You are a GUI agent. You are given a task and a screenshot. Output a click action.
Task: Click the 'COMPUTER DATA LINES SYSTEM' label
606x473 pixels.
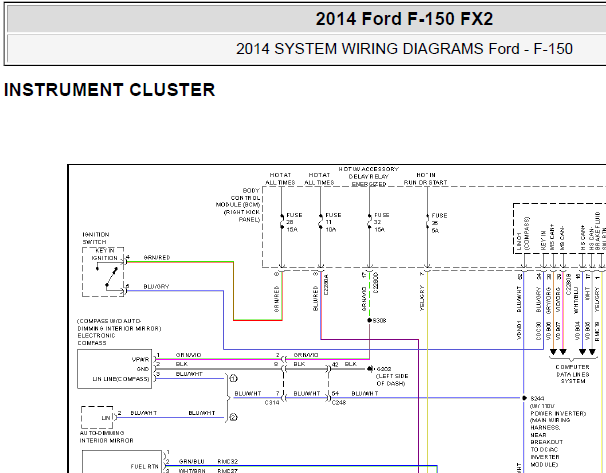pyautogui.click(x=573, y=374)
